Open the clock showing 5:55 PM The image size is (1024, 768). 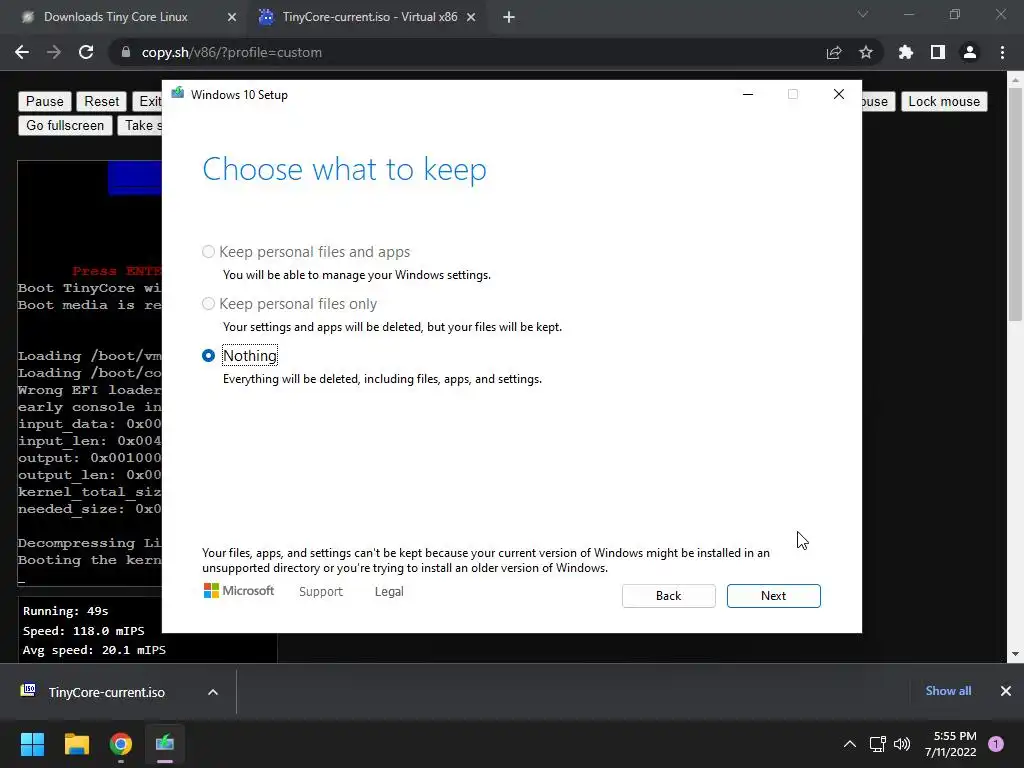tap(950, 744)
